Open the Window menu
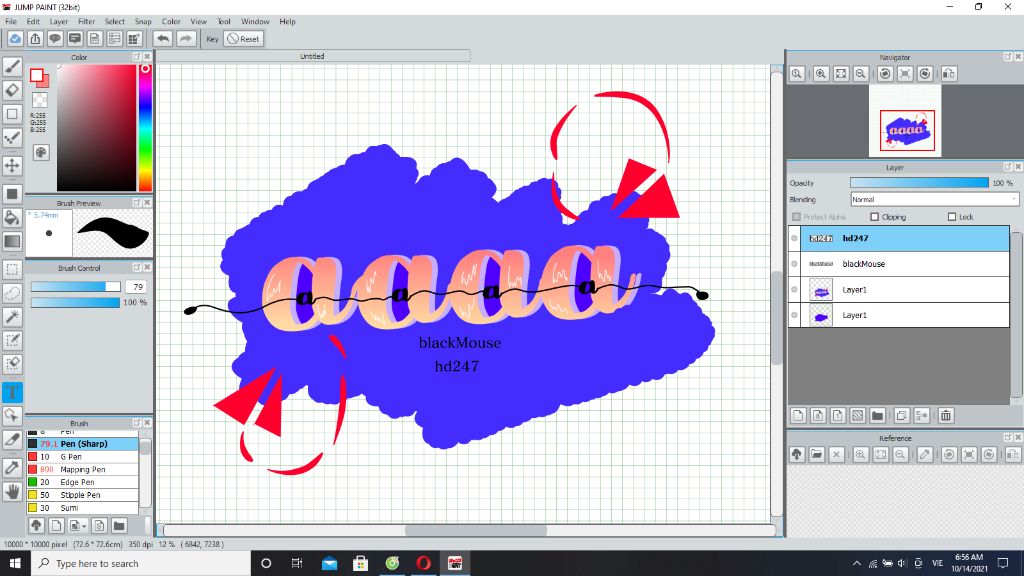This screenshot has height=576, width=1024. click(255, 22)
